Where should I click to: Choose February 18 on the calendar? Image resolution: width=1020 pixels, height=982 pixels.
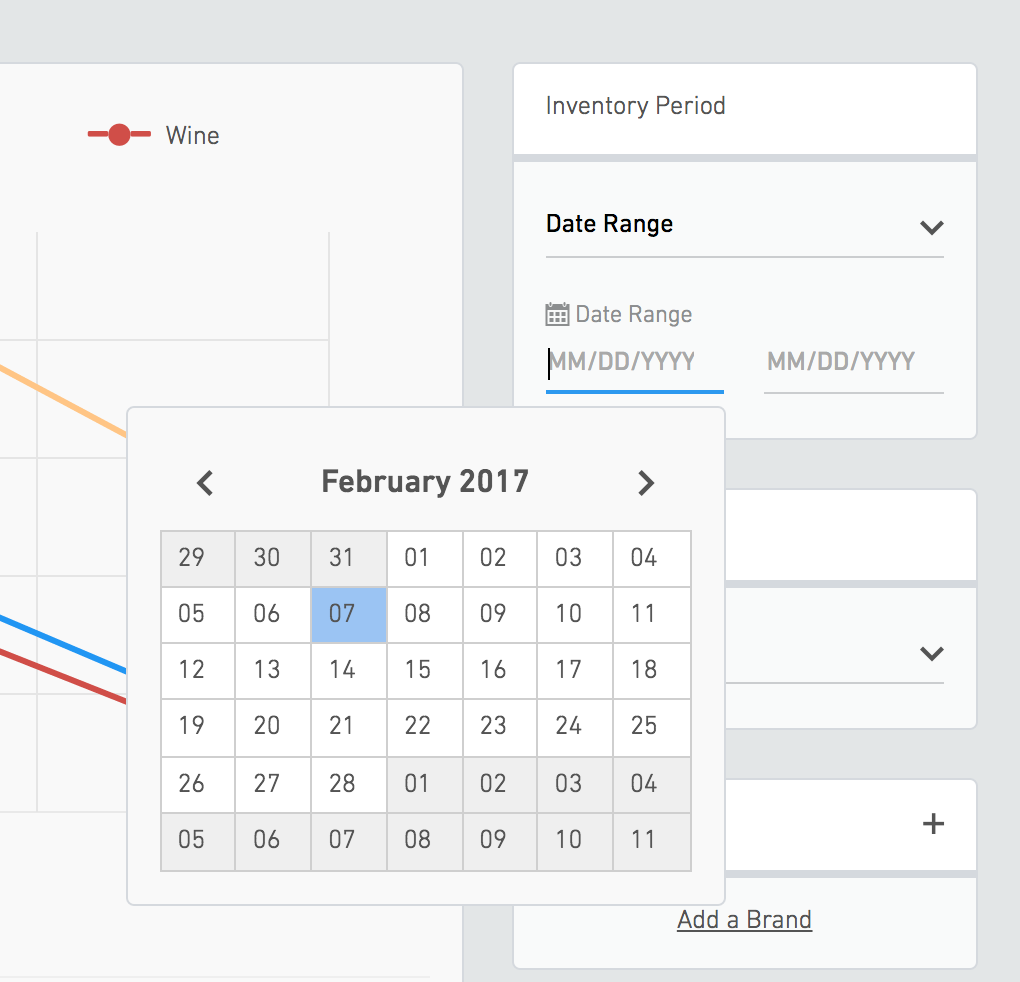644,670
